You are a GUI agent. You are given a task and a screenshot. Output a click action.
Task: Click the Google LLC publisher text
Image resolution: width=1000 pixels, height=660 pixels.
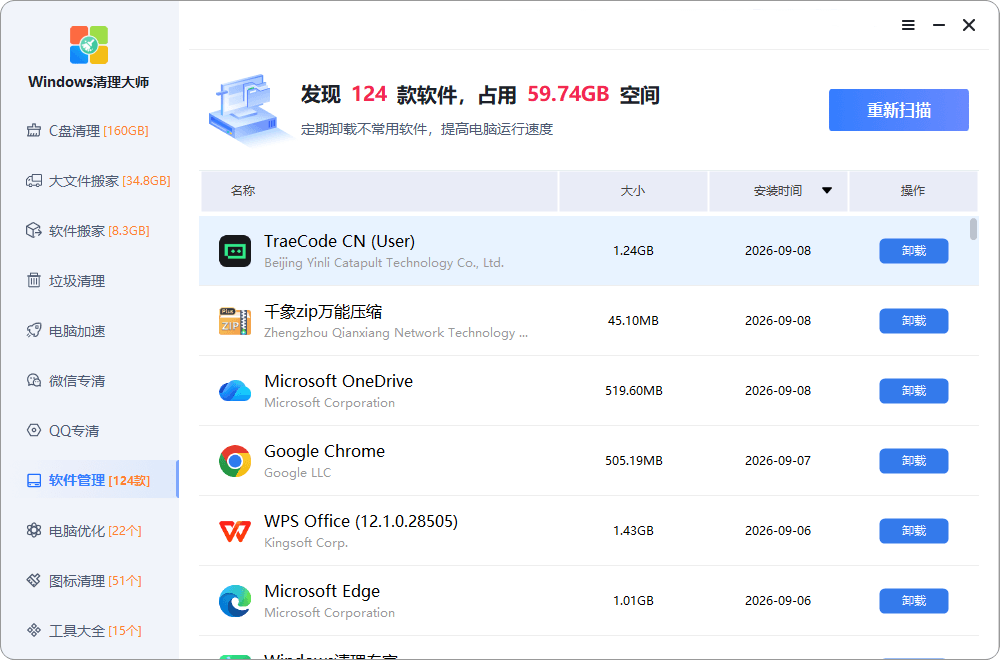pyautogui.click(x=298, y=473)
